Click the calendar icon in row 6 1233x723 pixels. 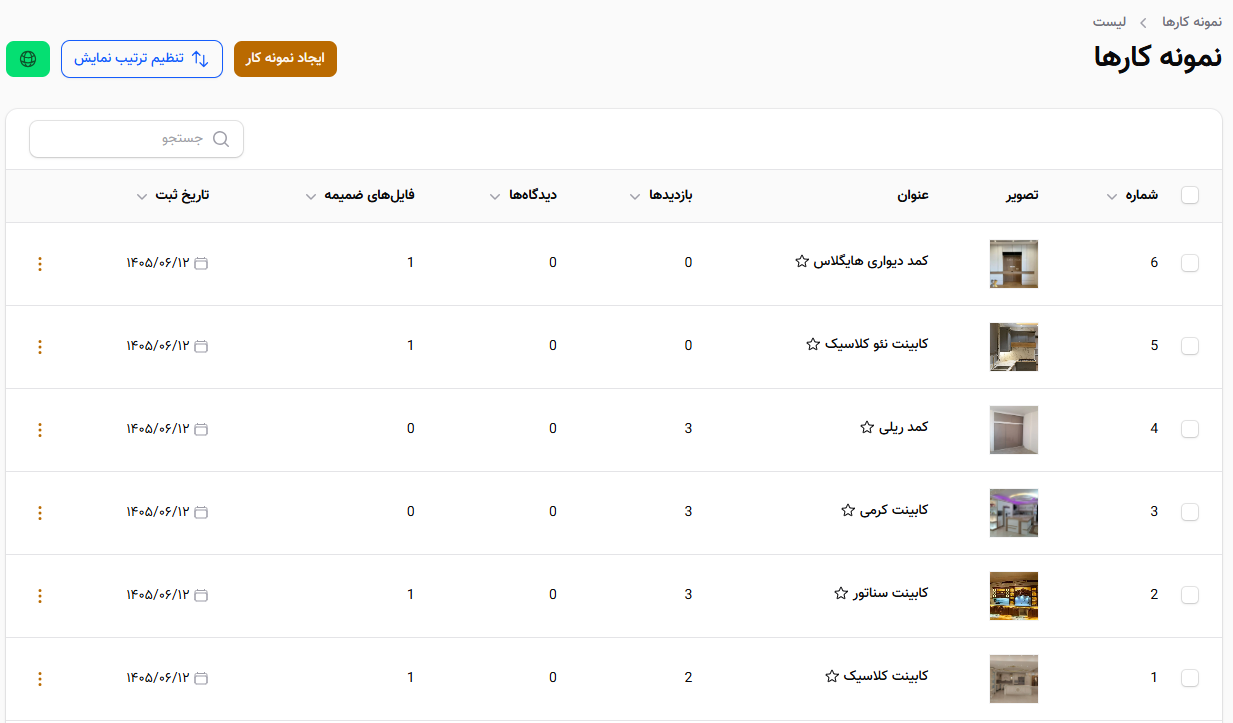[x=201, y=263]
